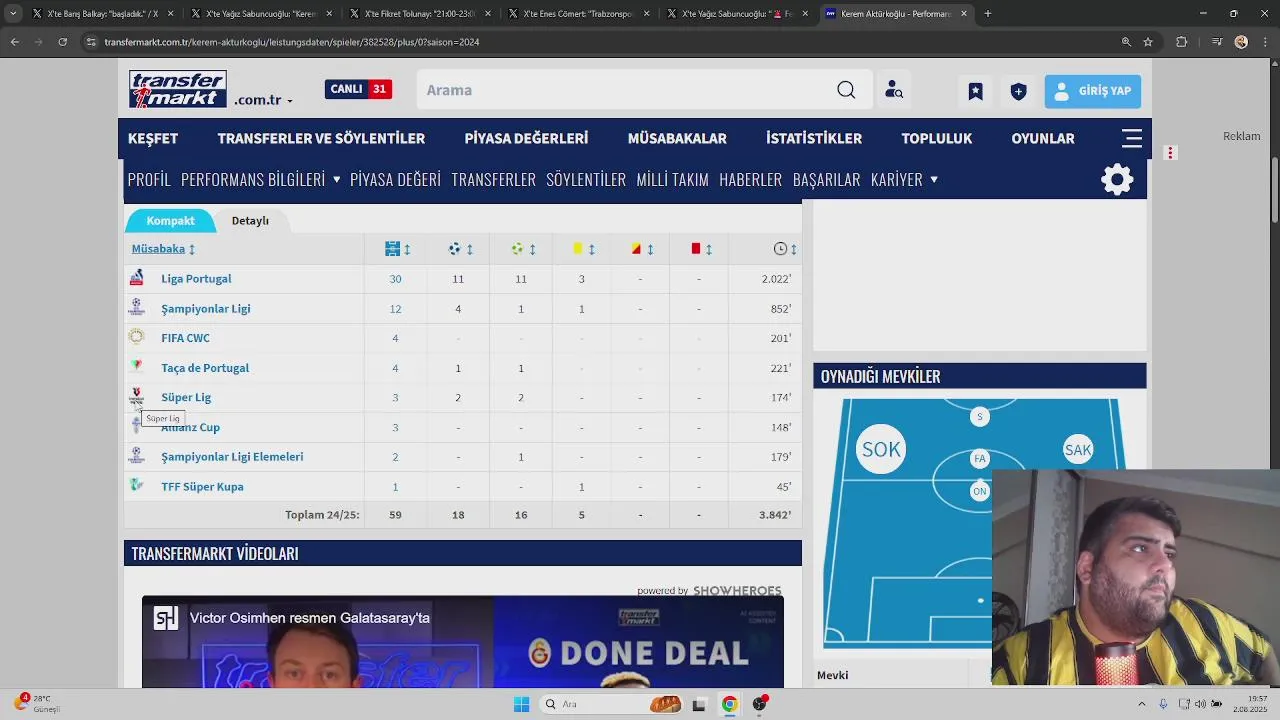
Task: Open the İstatistikler menu
Action: click(x=814, y=138)
